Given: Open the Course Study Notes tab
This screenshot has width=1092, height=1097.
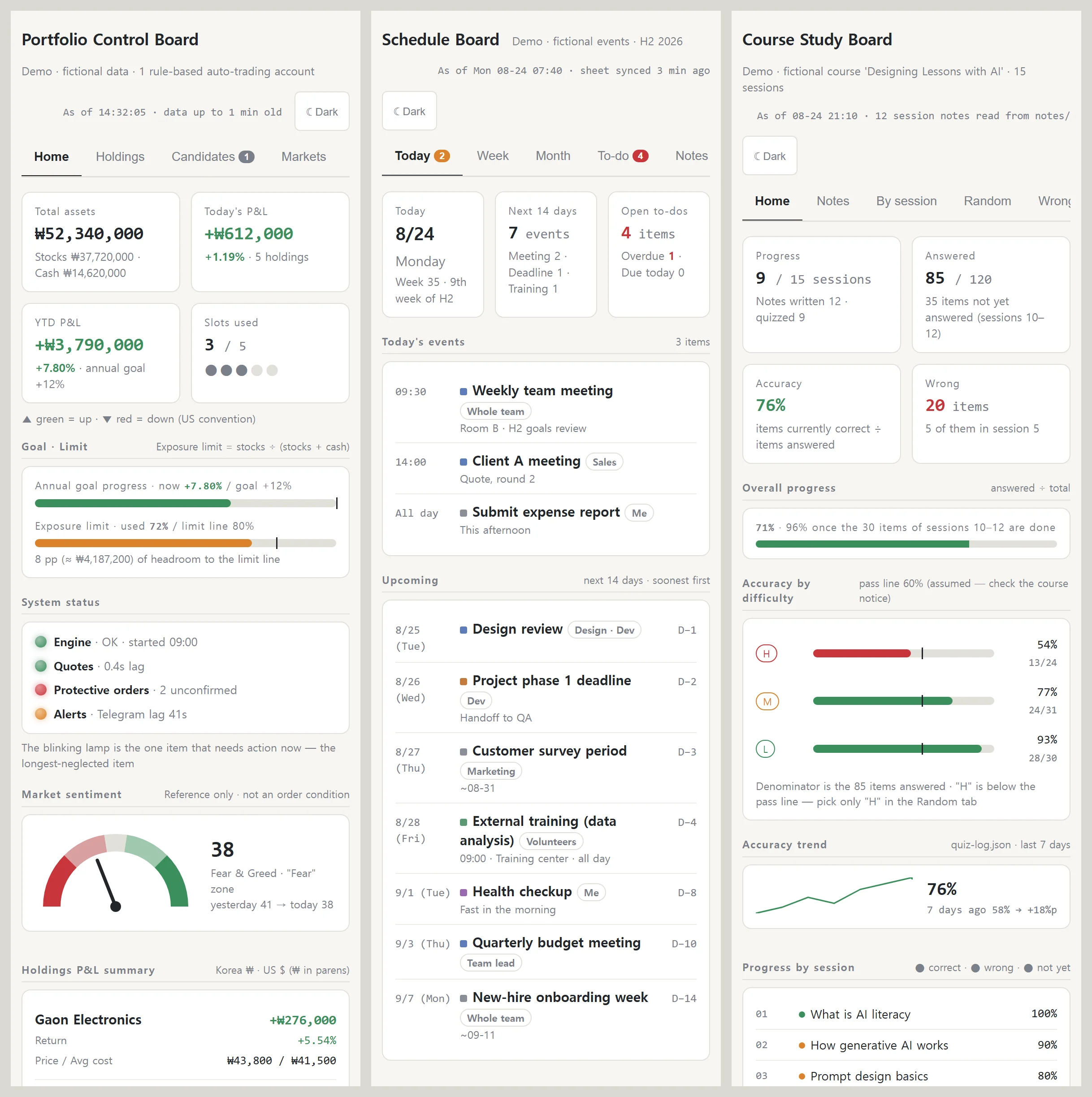Looking at the screenshot, I should [832, 201].
